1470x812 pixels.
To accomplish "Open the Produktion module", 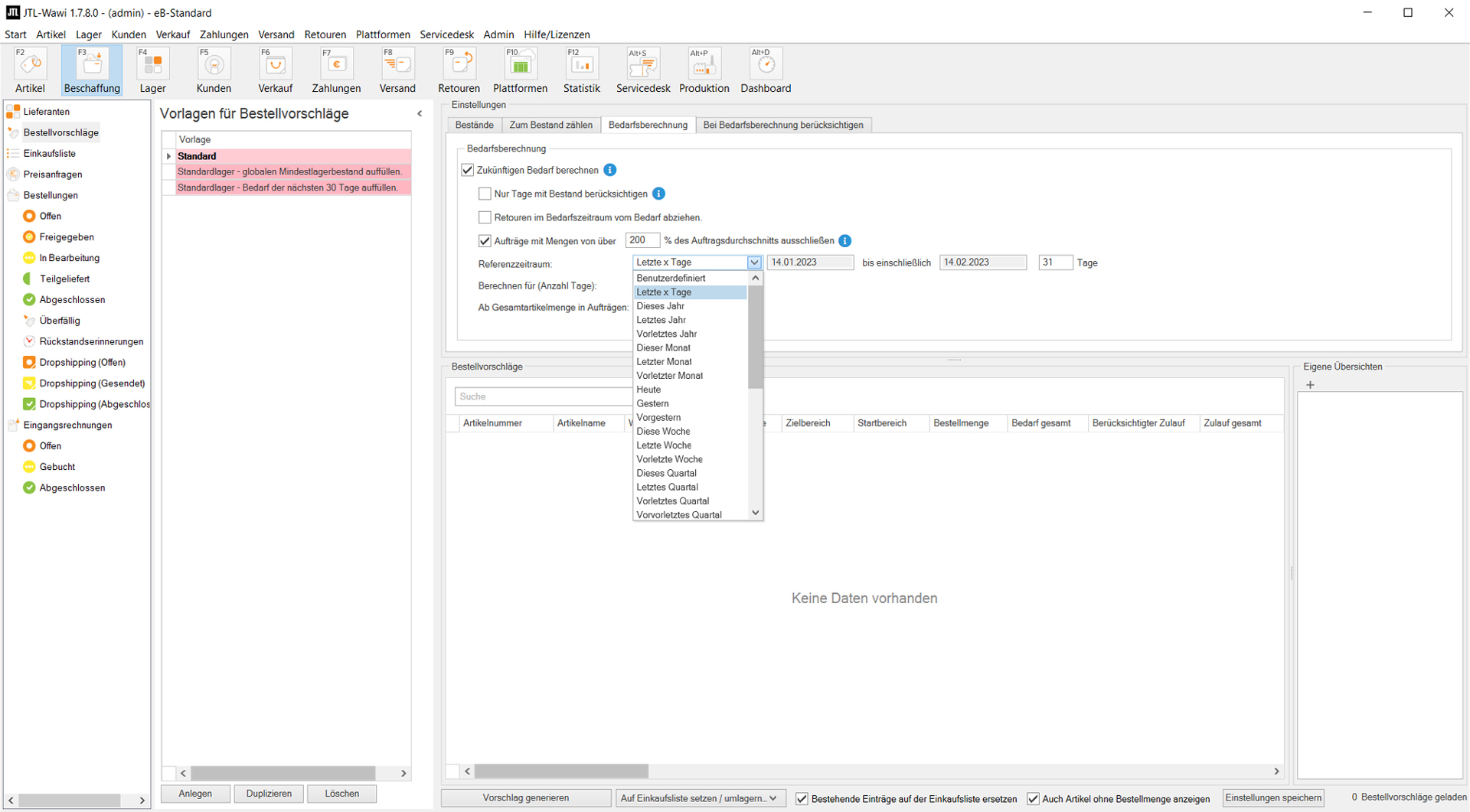I will [x=704, y=70].
